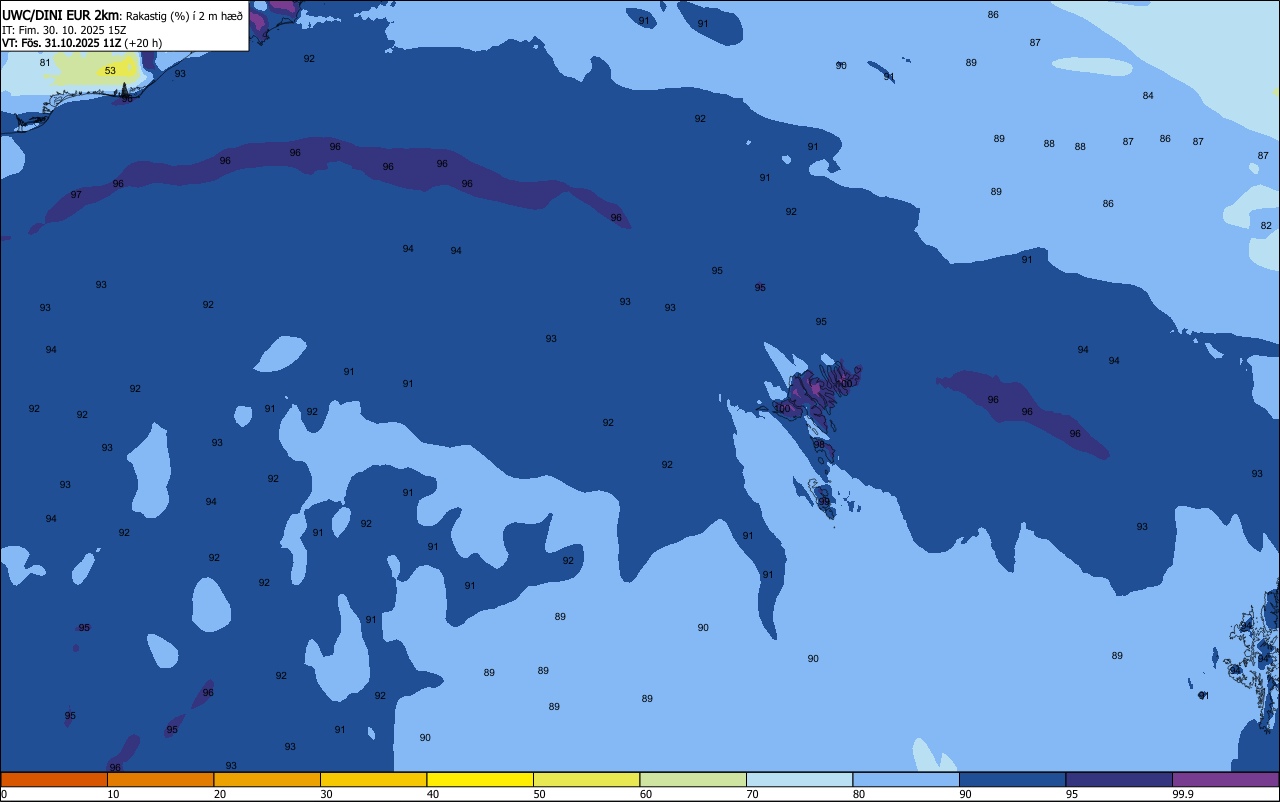The width and height of the screenshot is (1280, 802).
Task: Click the '84' humidity value
Action: (x=1148, y=96)
